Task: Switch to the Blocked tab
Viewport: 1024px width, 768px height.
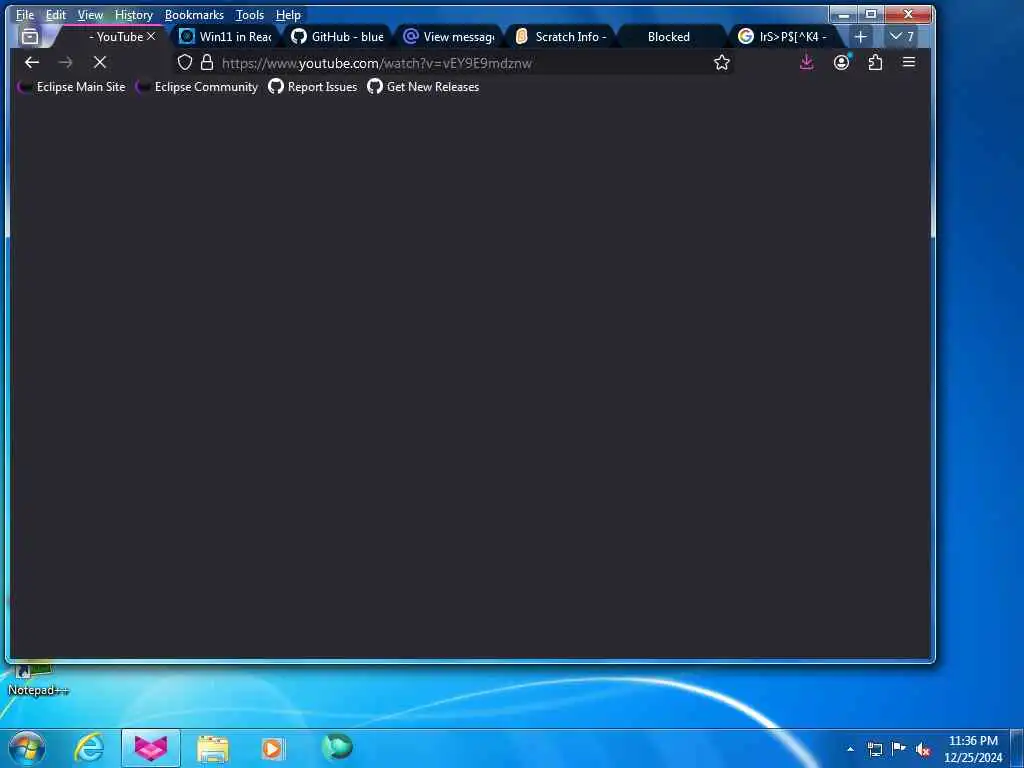Action: point(673,37)
